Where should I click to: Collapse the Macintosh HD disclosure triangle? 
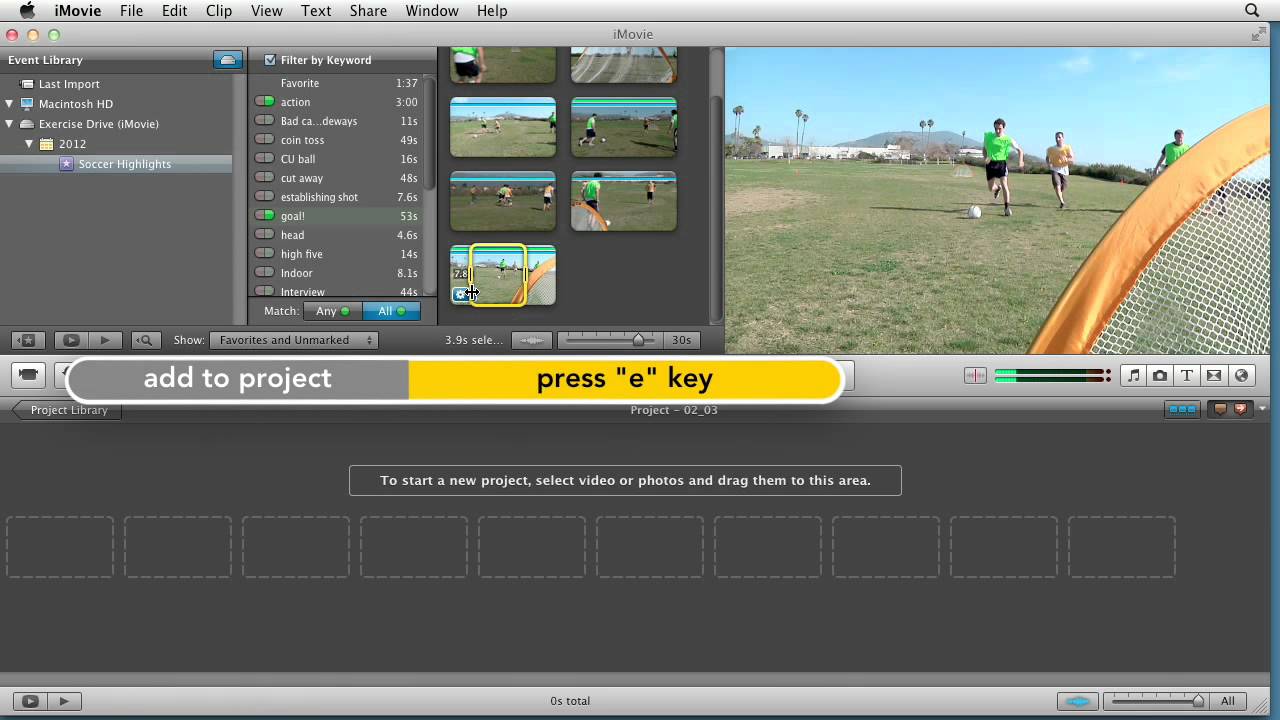pyautogui.click(x=9, y=104)
